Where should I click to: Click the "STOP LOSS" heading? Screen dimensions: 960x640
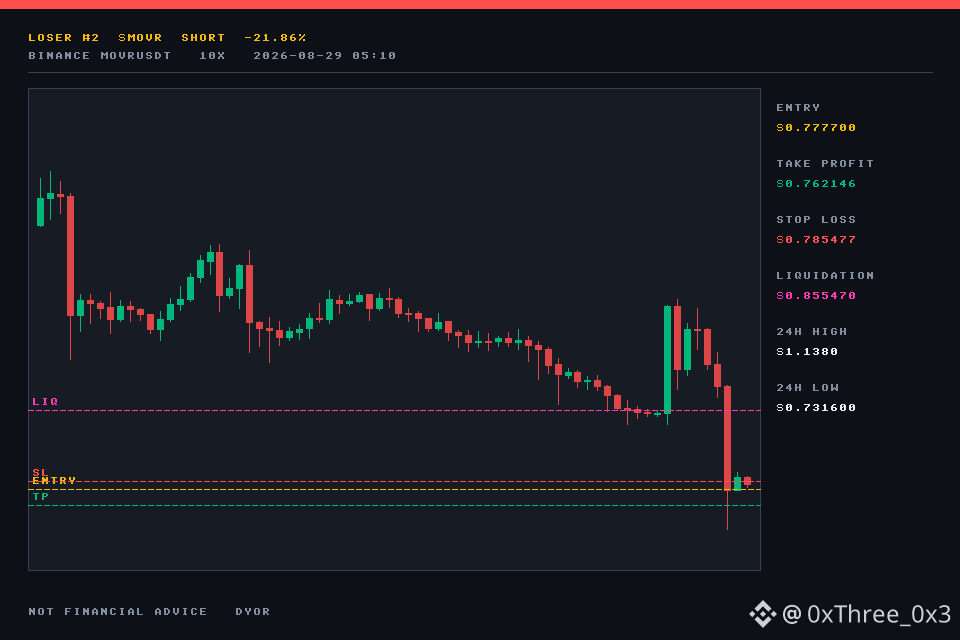click(x=816, y=219)
